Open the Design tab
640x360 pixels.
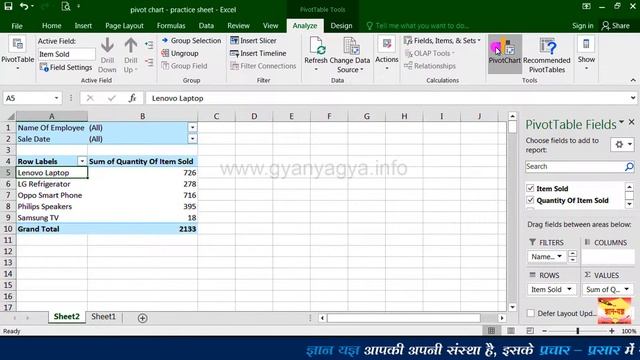click(341, 26)
